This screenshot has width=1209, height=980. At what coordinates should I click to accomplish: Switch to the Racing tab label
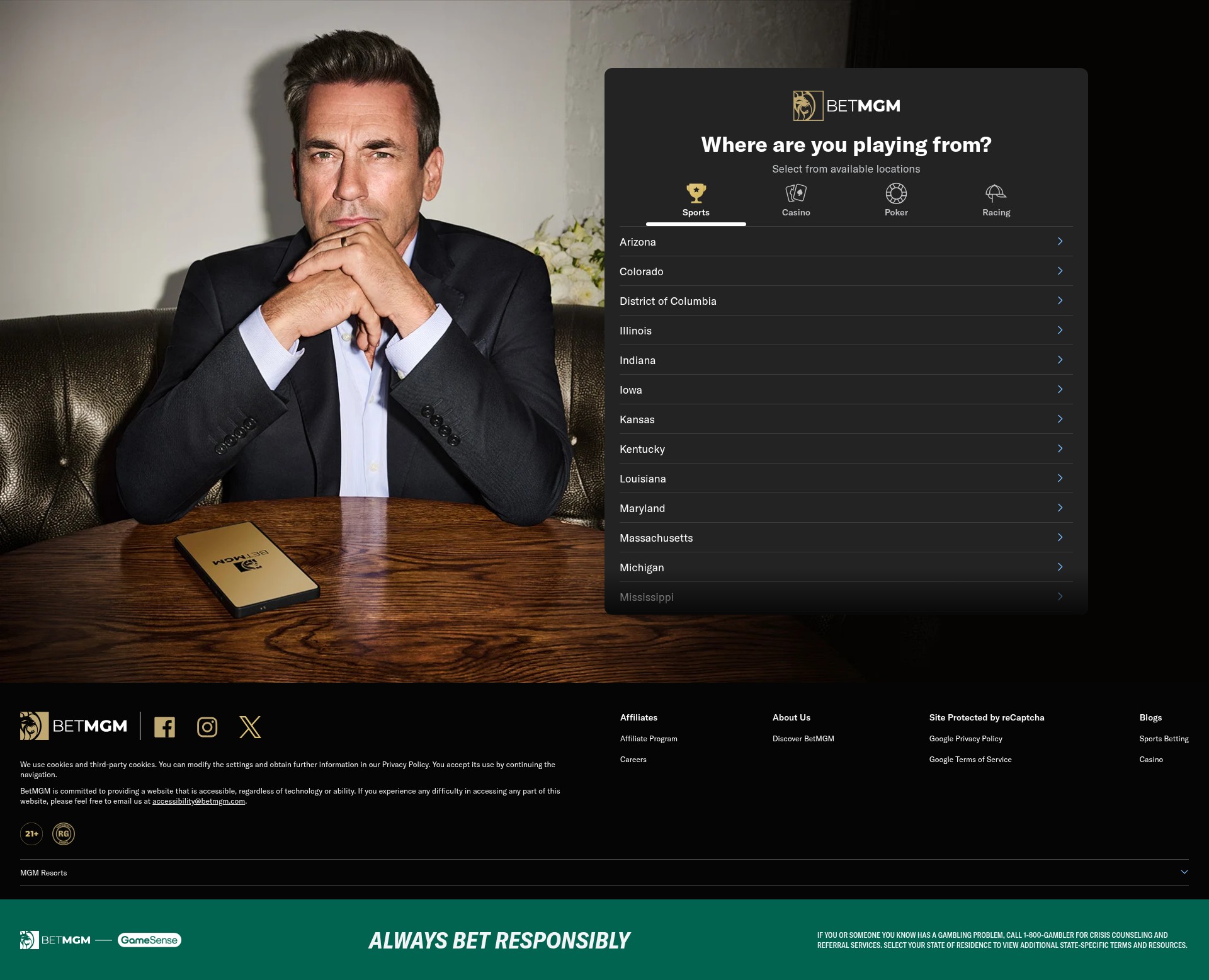point(996,213)
